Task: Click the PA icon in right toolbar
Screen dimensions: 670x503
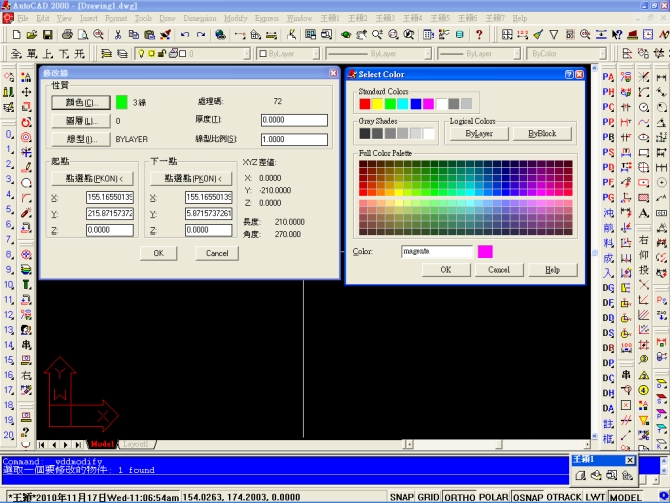Action: click(x=608, y=77)
